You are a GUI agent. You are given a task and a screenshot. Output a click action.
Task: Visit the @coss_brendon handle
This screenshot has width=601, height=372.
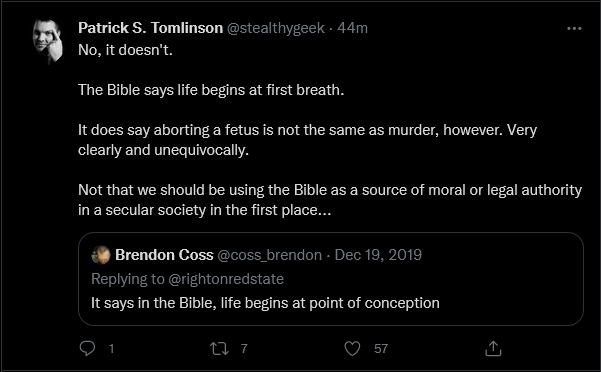click(269, 255)
